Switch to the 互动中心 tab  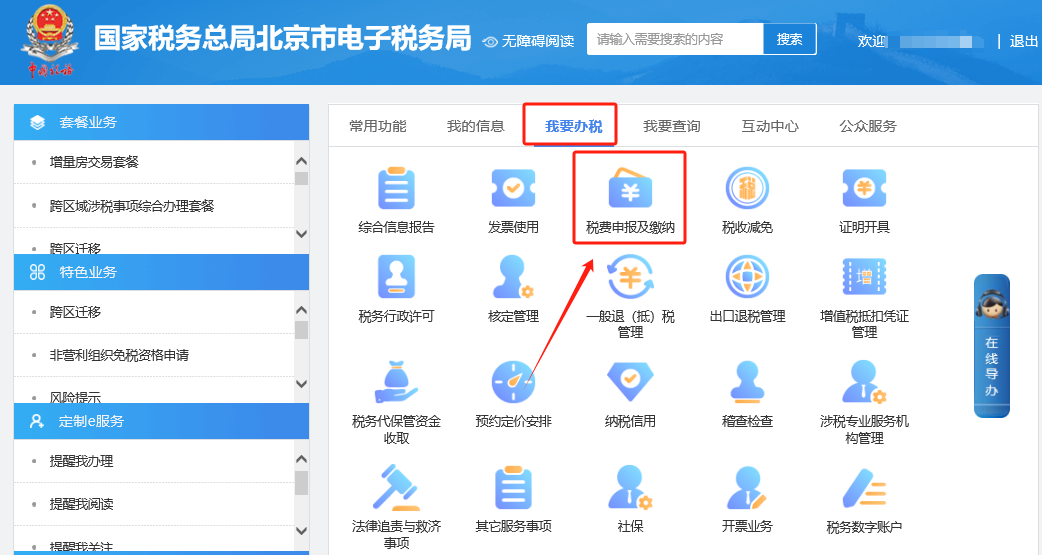click(770, 126)
